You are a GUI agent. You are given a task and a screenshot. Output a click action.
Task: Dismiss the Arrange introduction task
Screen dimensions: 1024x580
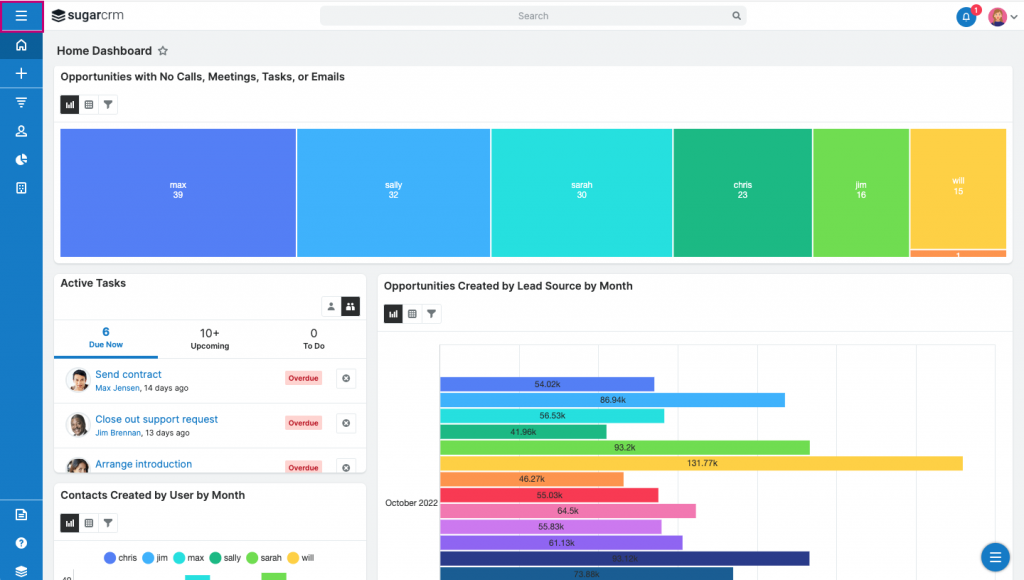(346, 467)
